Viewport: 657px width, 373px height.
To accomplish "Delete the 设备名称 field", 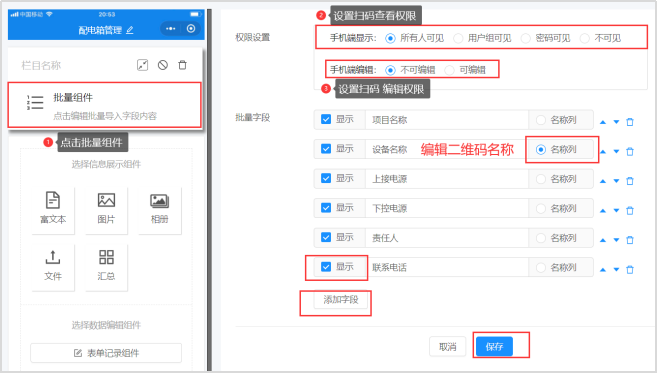I will [630, 151].
